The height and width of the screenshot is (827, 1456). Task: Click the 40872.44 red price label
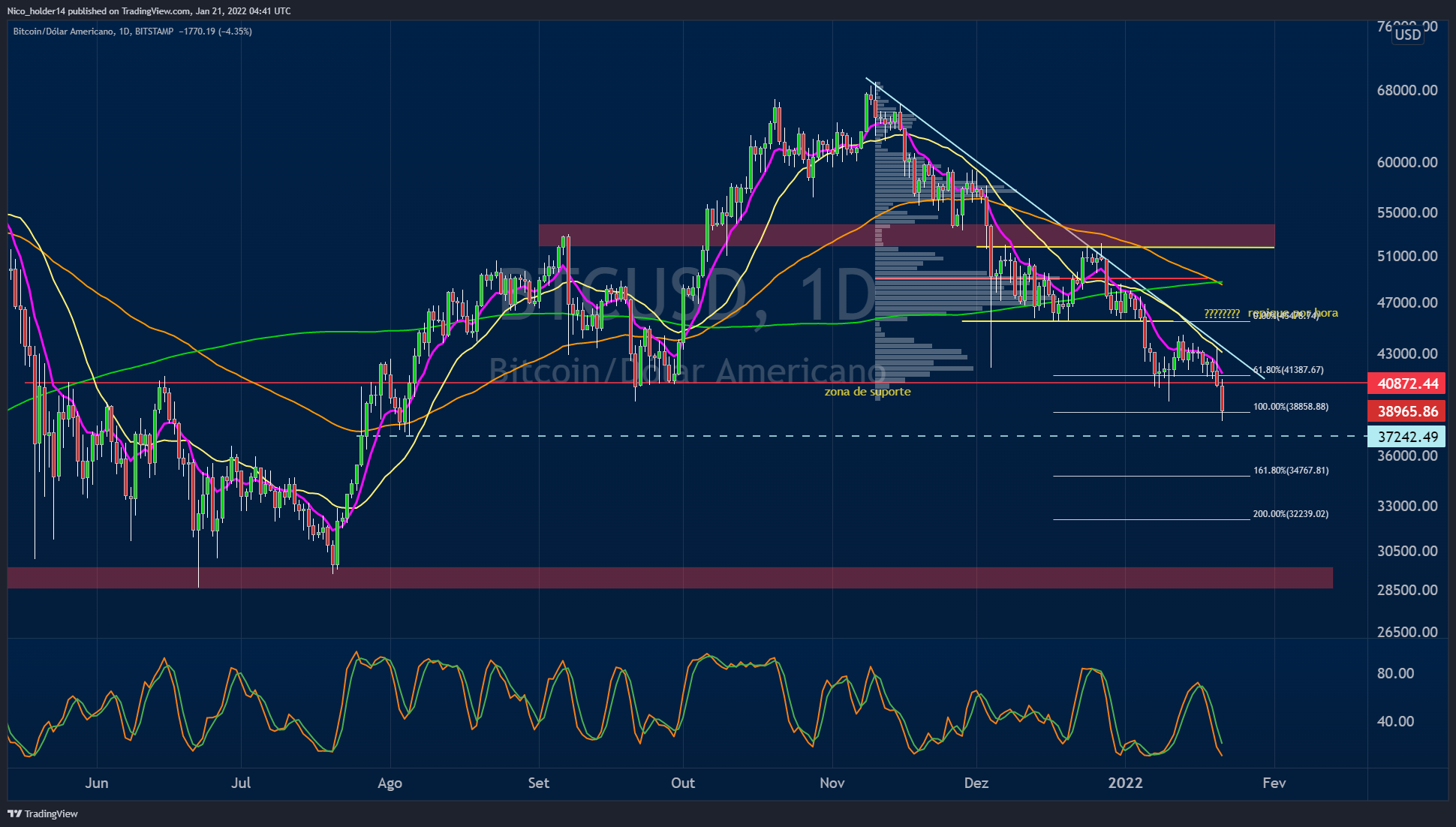[x=1407, y=383]
